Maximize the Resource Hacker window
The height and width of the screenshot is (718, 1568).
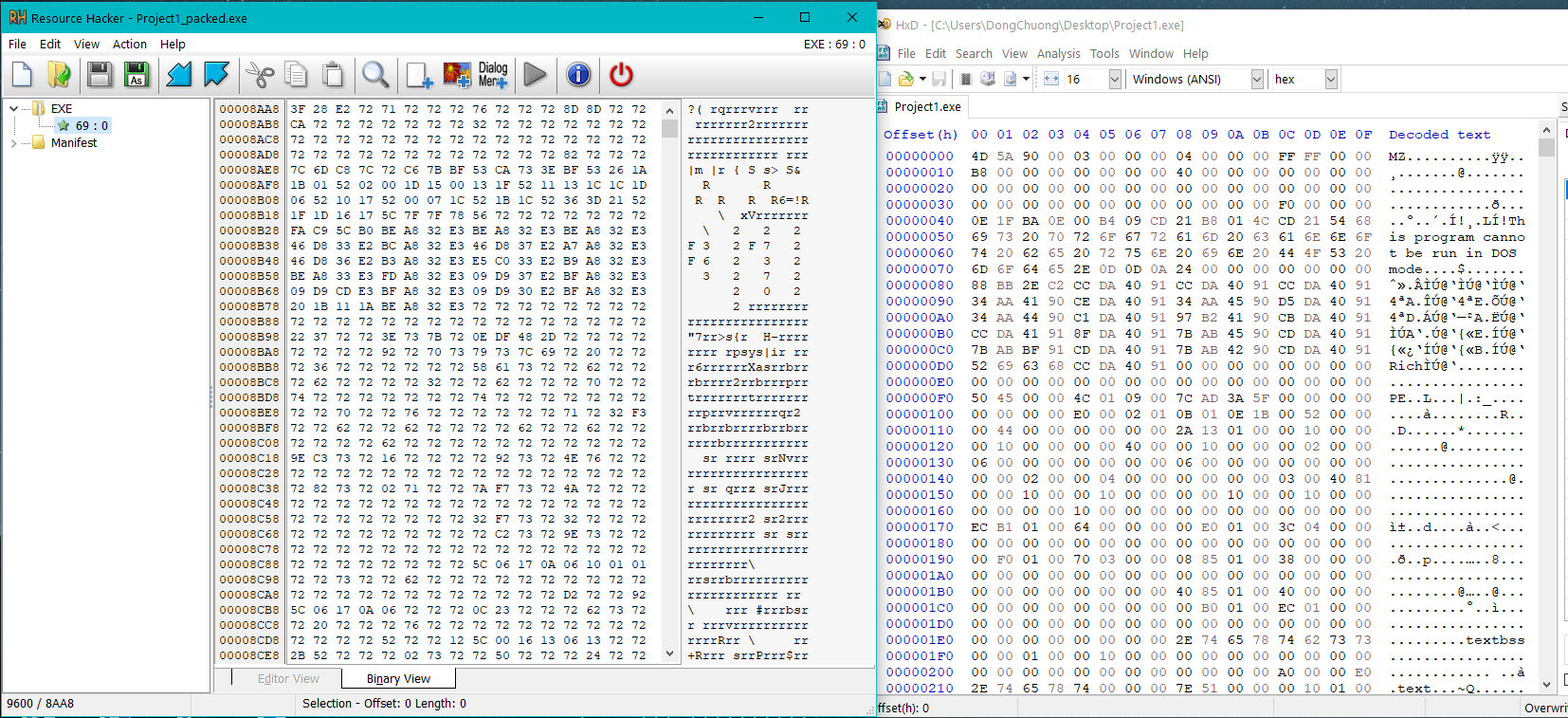805,17
